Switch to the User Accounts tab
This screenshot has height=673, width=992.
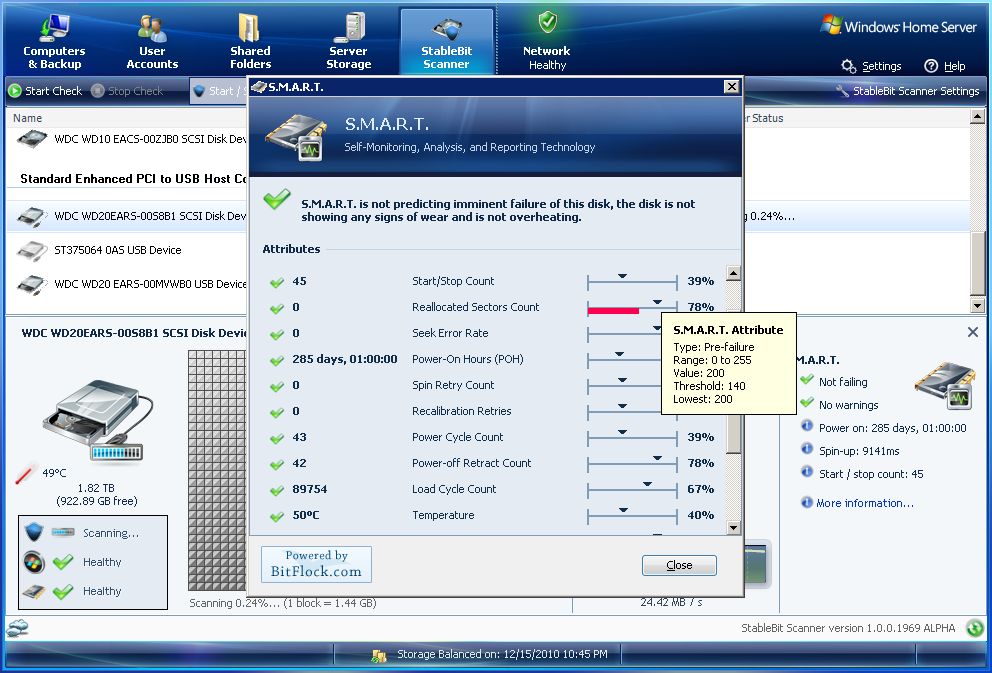(x=152, y=42)
